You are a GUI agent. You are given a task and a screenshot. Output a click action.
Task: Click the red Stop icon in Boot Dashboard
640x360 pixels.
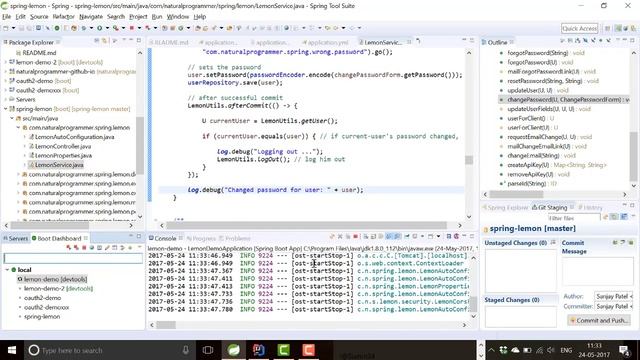click(84, 247)
